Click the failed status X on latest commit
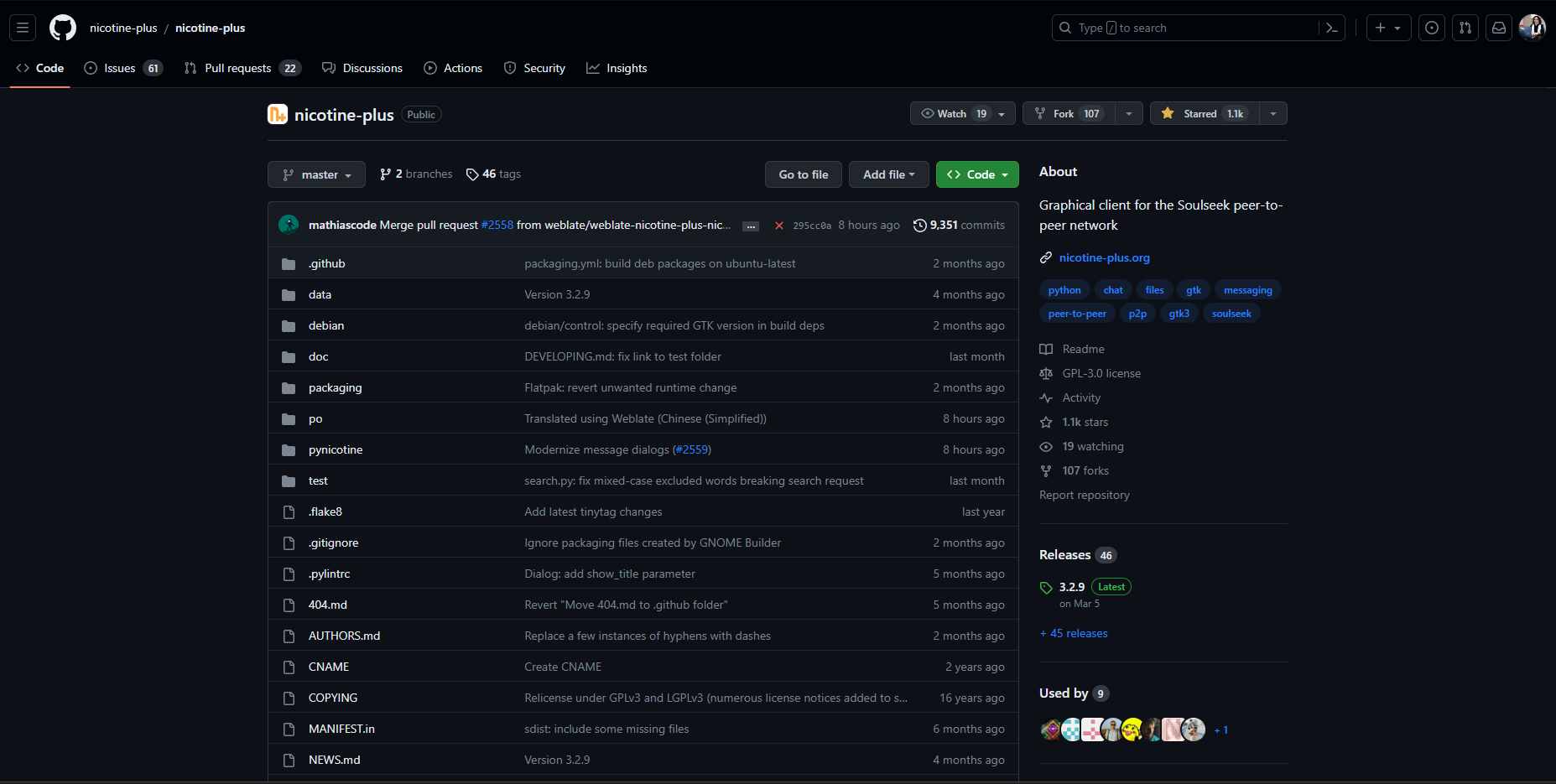The width and height of the screenshot is (1556, 784). coord(779,226)
